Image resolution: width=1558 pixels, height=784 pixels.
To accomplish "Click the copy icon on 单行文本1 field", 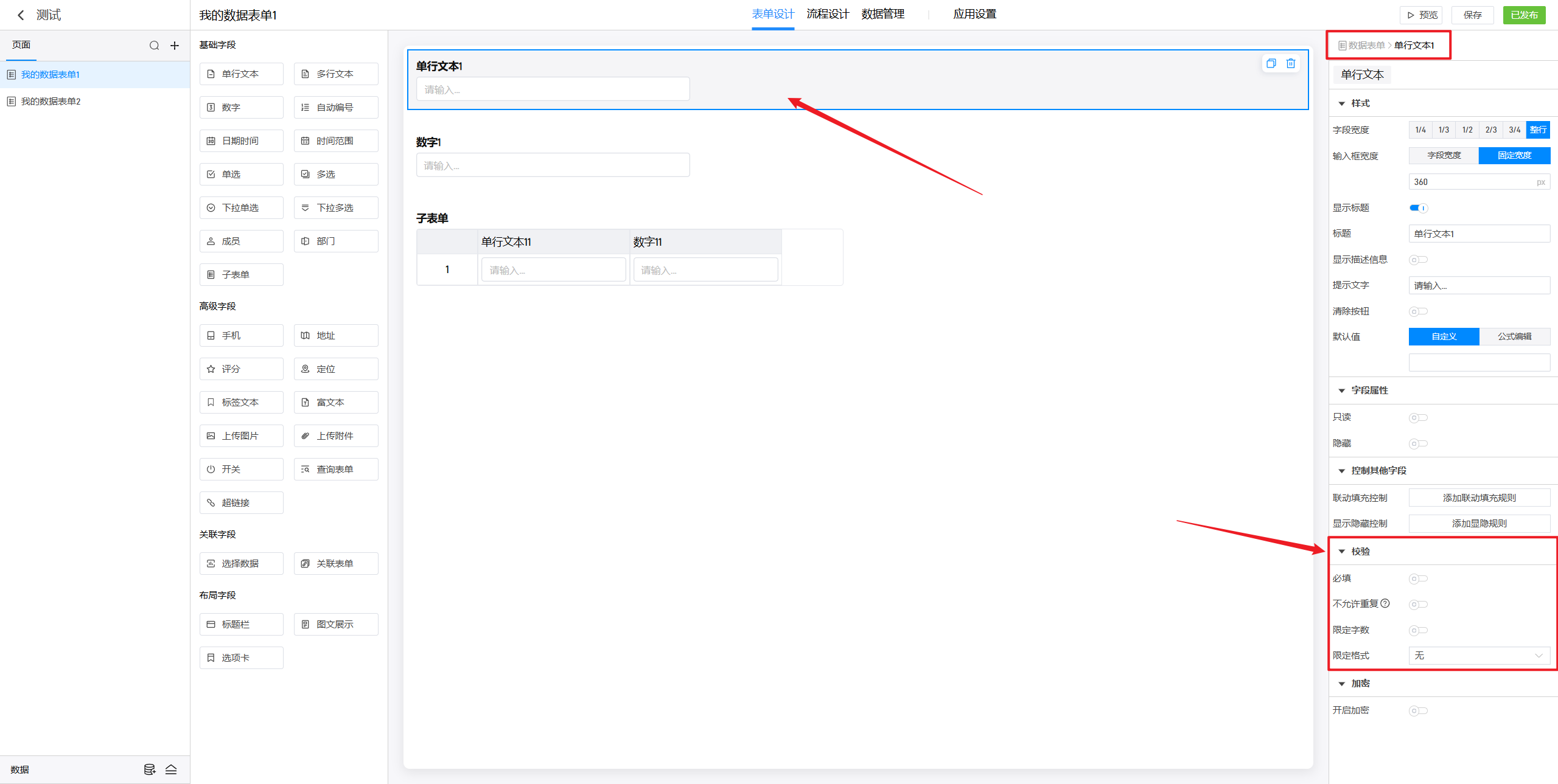I will 1271,63.
